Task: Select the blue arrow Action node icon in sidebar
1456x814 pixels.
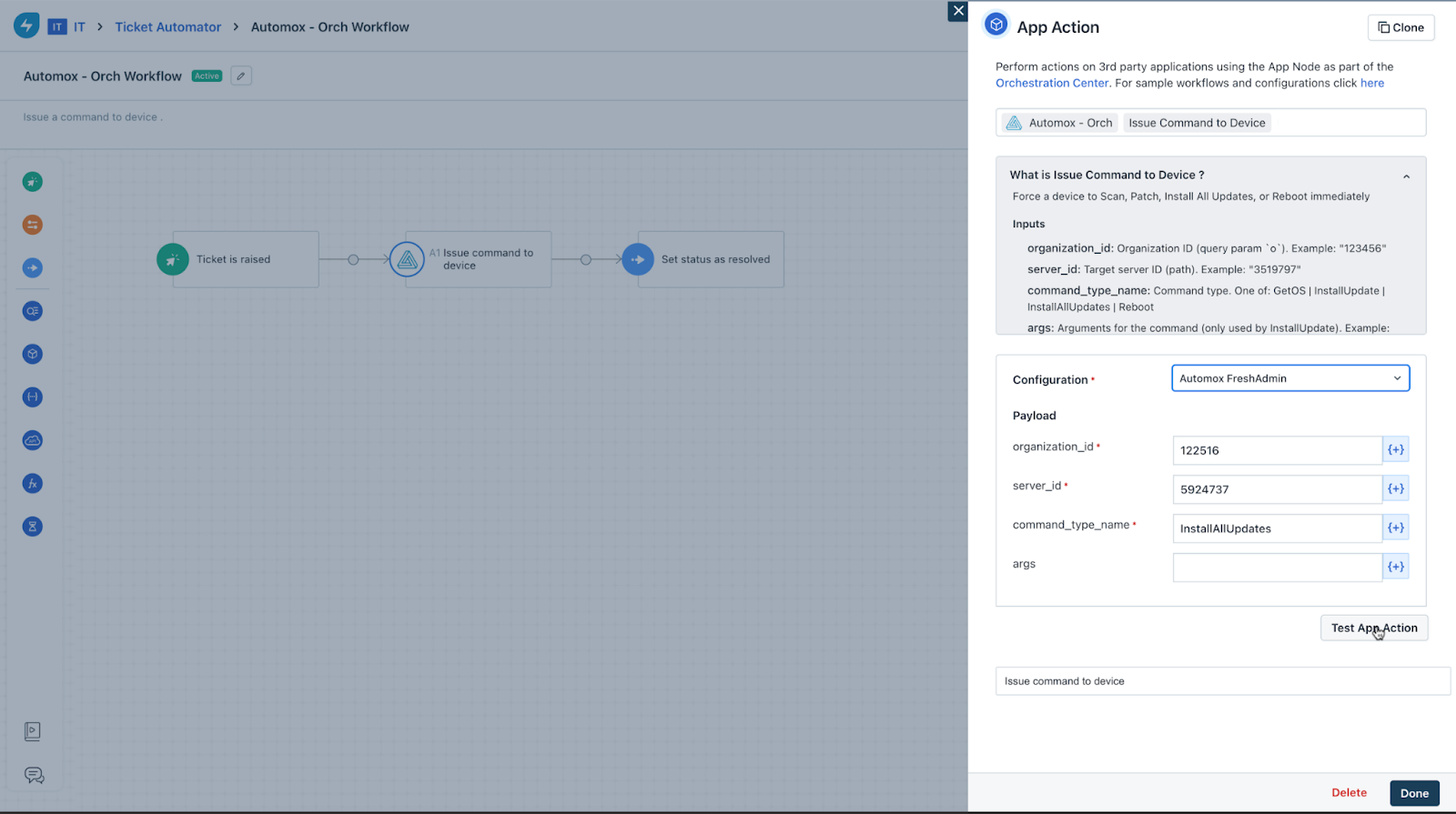Action: 33,268
